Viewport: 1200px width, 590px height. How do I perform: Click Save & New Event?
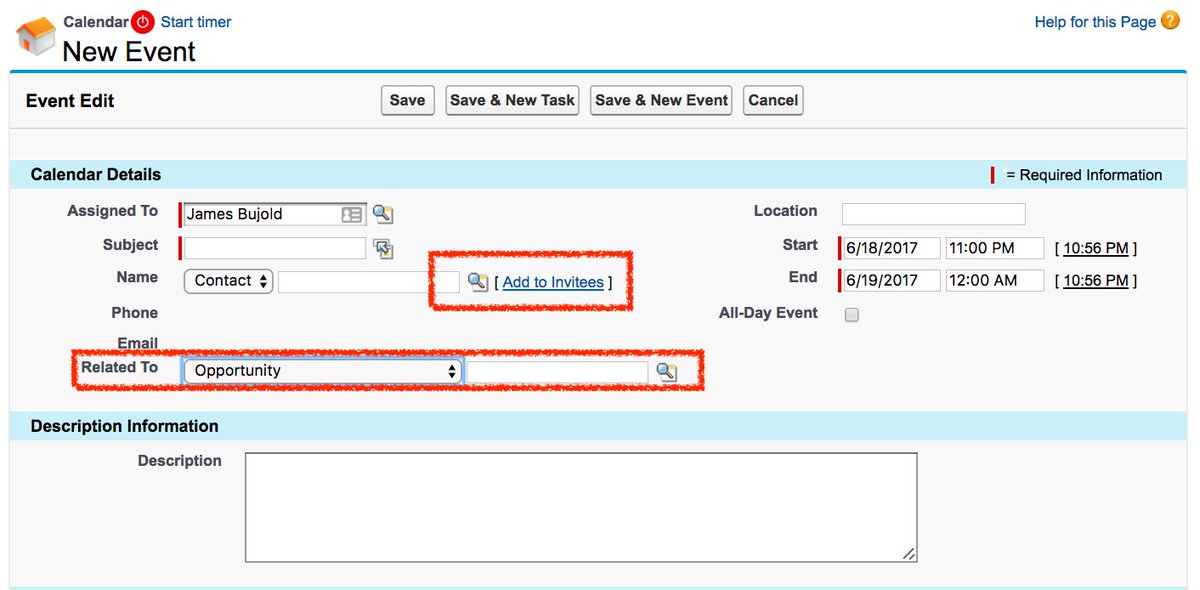pos(661,100)
